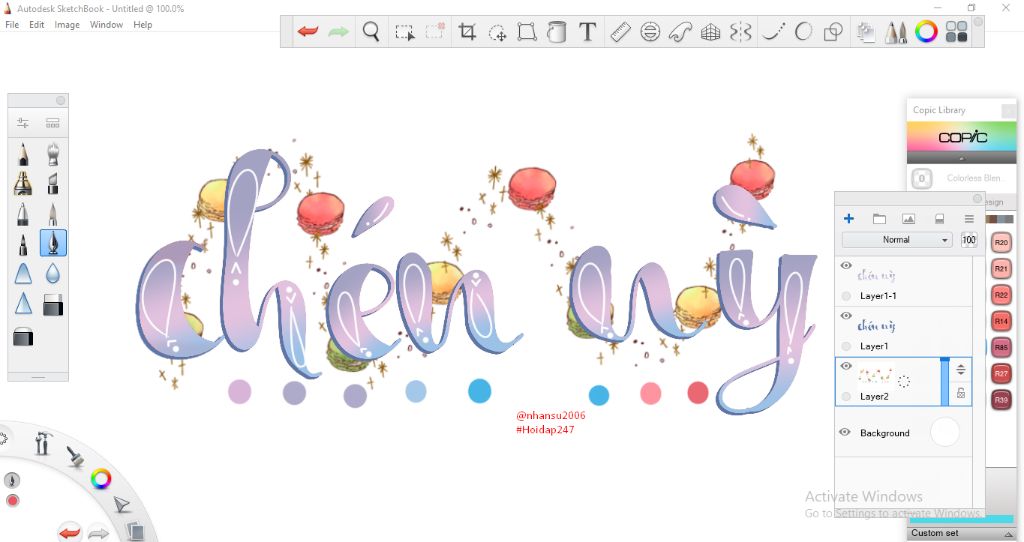Hide the Background layer eye icon
1024x542 pixels.
pyautogui.click(x=844, y=432)
